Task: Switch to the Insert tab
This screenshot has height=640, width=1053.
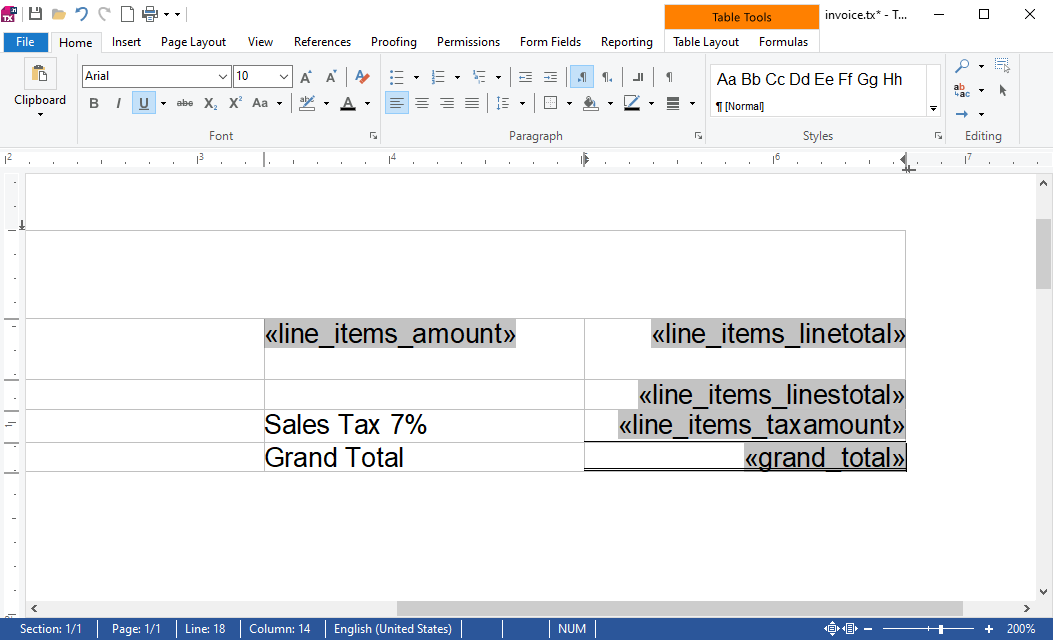Action: coord(126,42)
